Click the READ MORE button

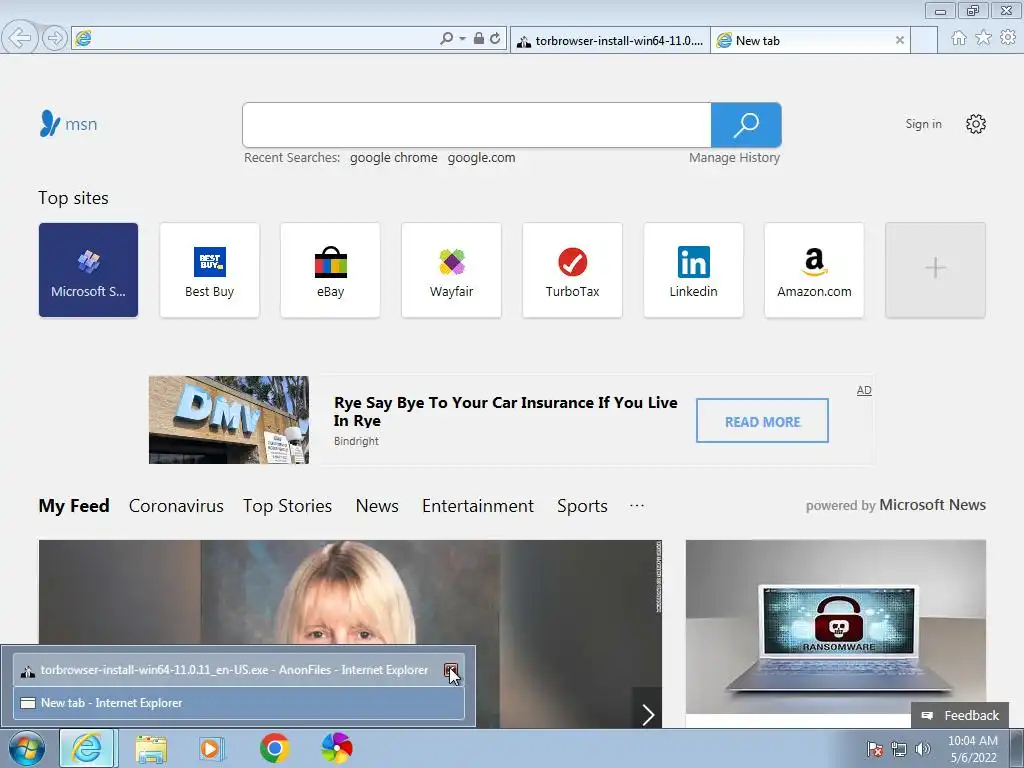pos(762,421)
